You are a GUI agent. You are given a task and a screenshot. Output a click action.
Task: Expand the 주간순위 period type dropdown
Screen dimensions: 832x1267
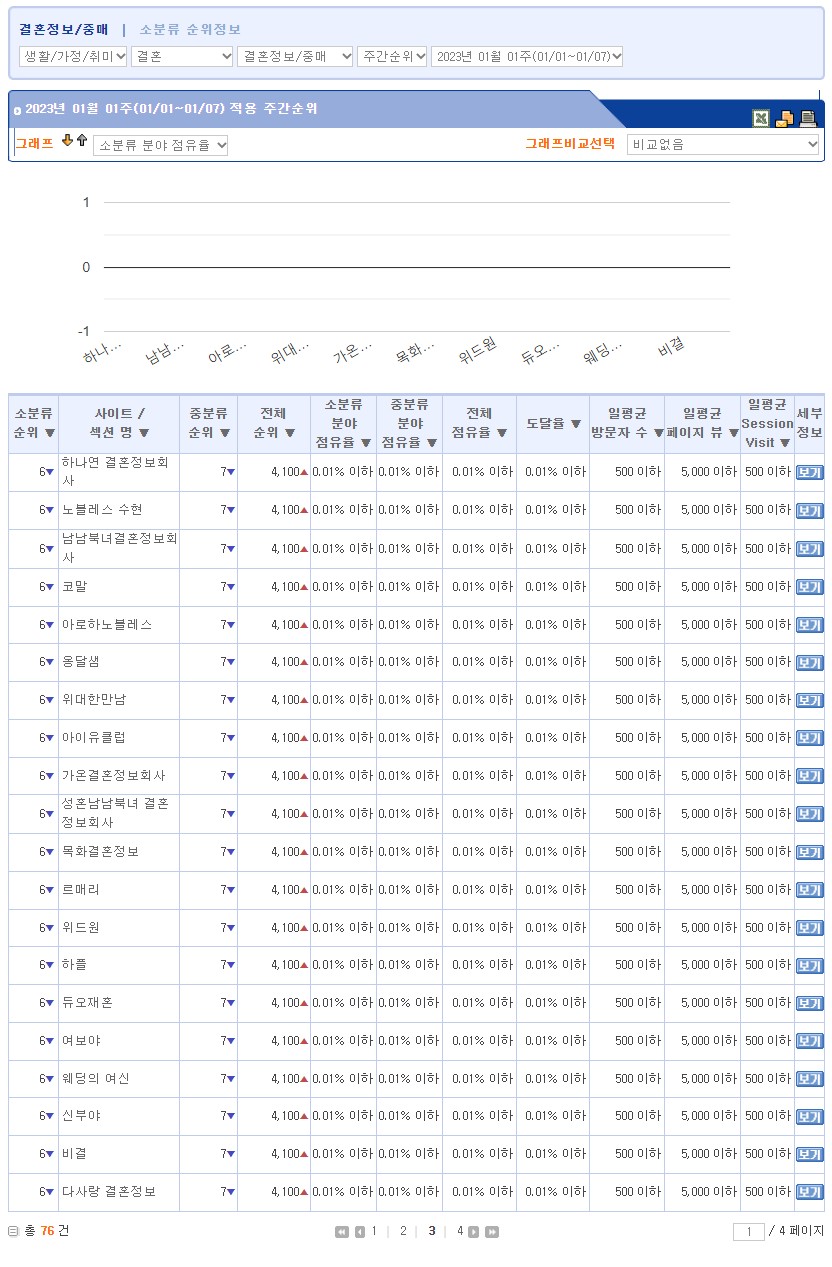pos(392,56)
